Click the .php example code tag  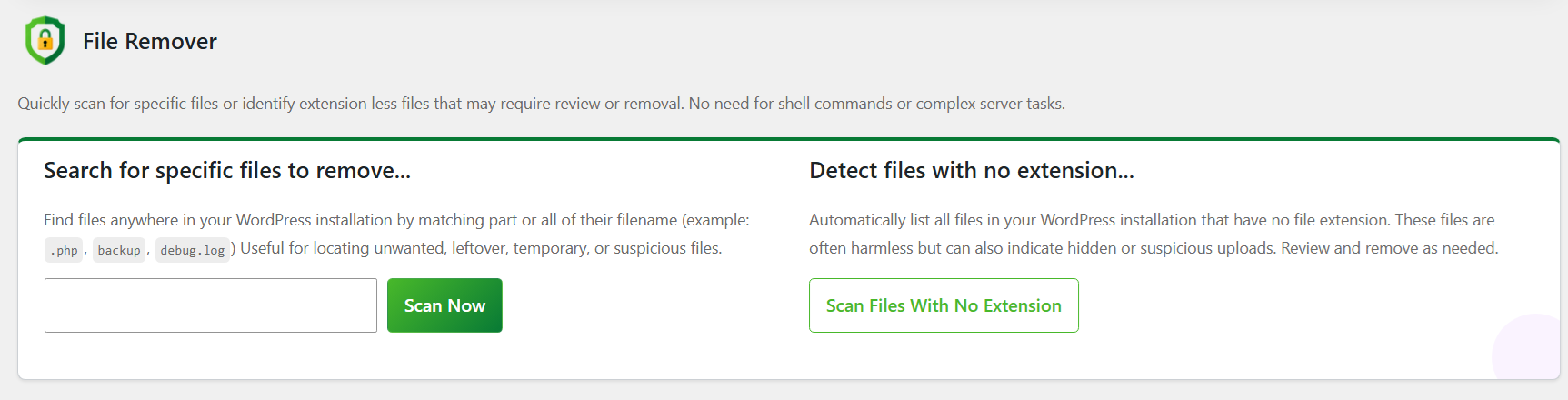pyautogui.click(x=64, y=250)
